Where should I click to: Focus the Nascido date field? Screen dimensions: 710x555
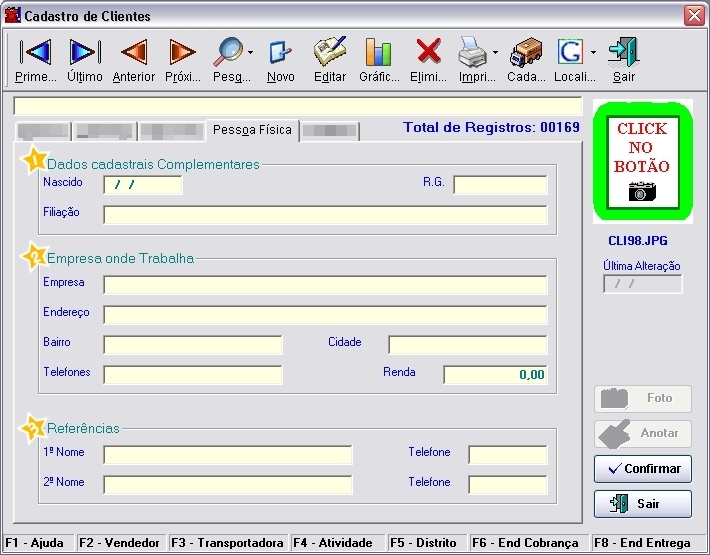tap(142, 185)
